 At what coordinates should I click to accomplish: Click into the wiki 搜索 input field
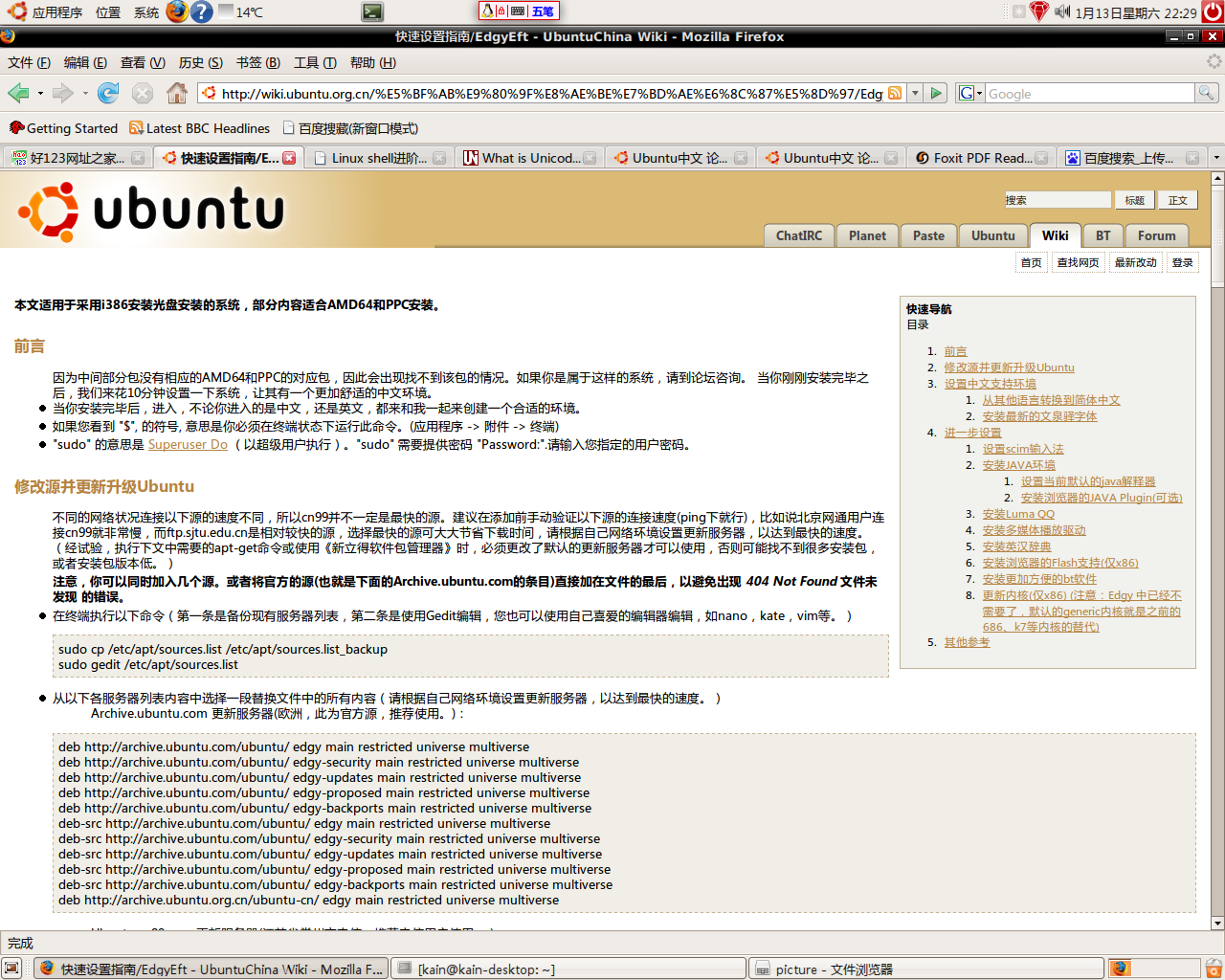pyautogui.click(x=1058, y=200)
